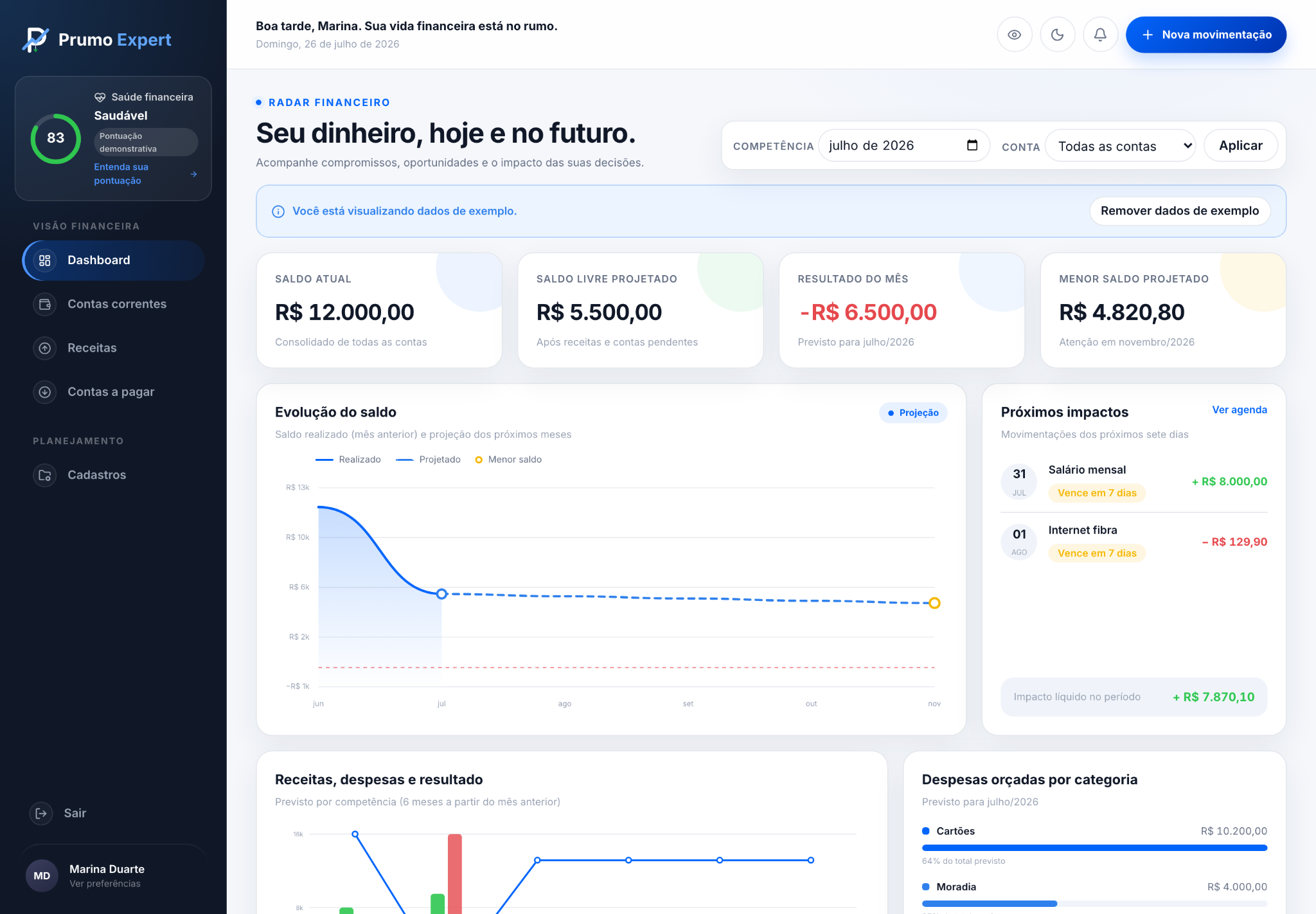Open the Ver agenda link
1316x914 pixels.
coord(1240,410)
